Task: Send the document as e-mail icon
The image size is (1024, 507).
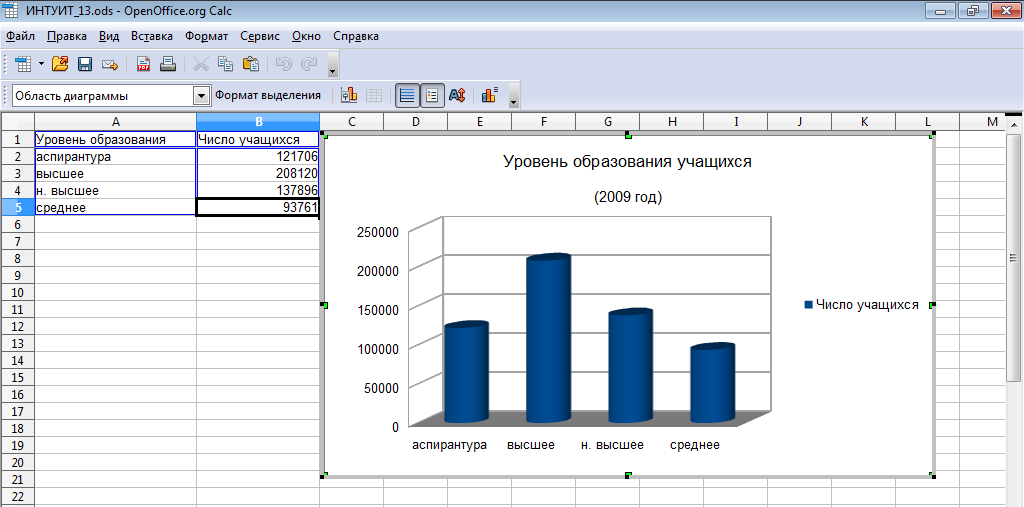Action: 110,63
